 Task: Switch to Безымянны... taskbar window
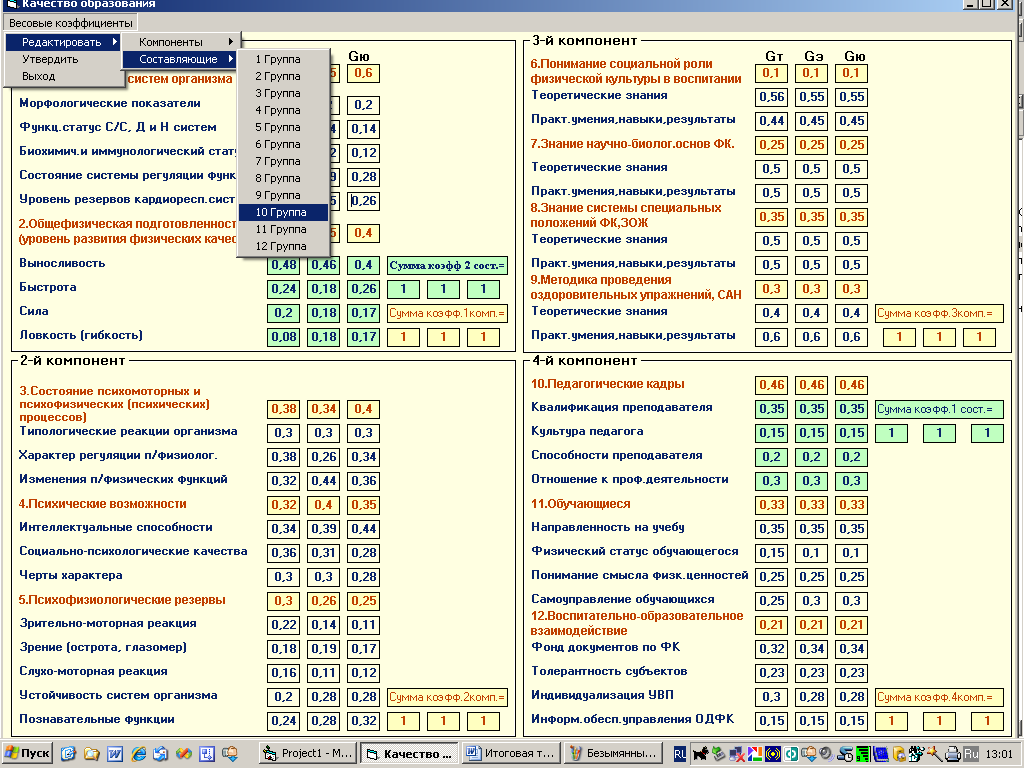pos(614,754)
